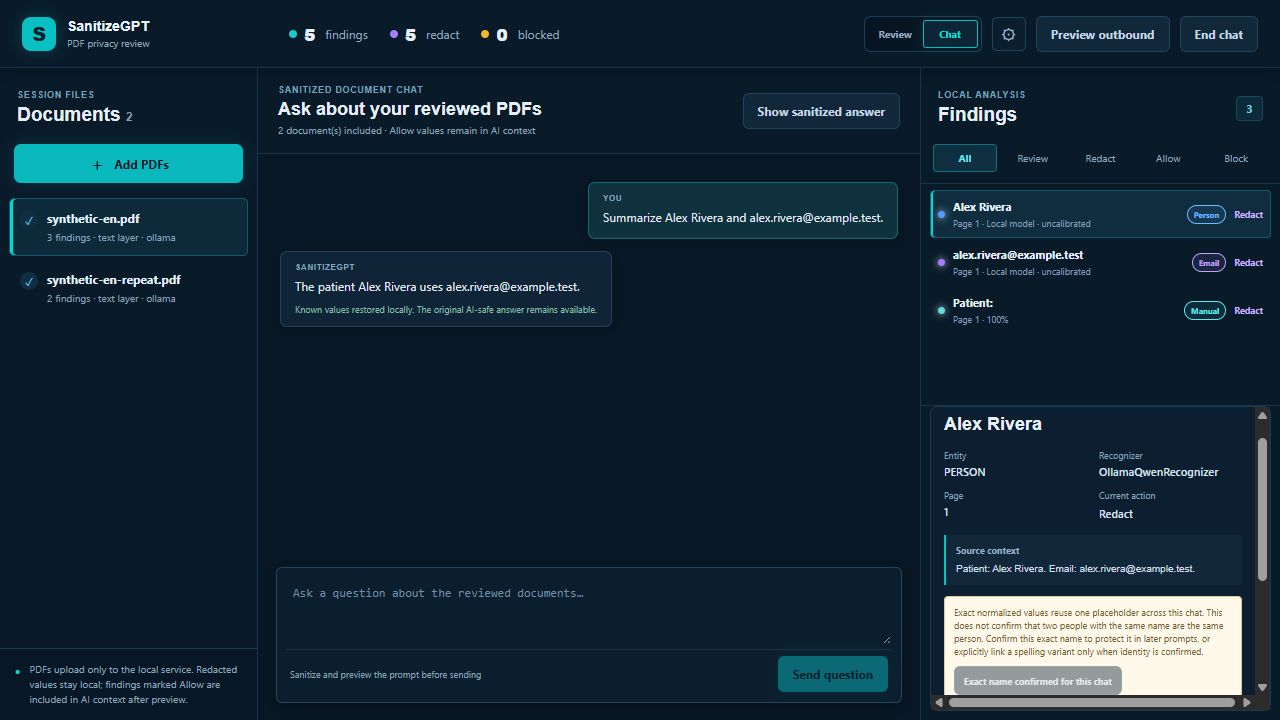This screenshot has width=1280, height=720.
Task: Click the SanitizeGPT "S" logo icon
Action: [39, 34]
